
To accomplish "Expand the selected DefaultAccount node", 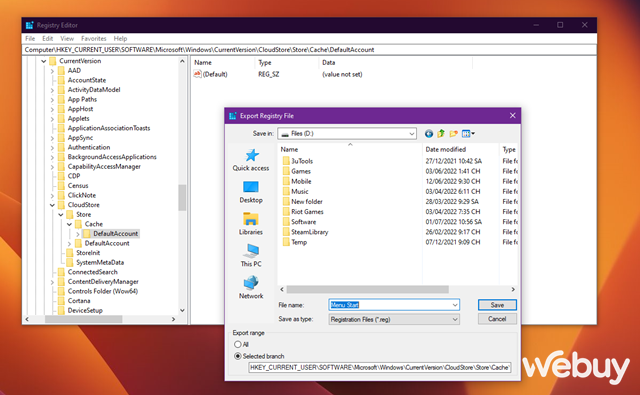I will 78,234.
